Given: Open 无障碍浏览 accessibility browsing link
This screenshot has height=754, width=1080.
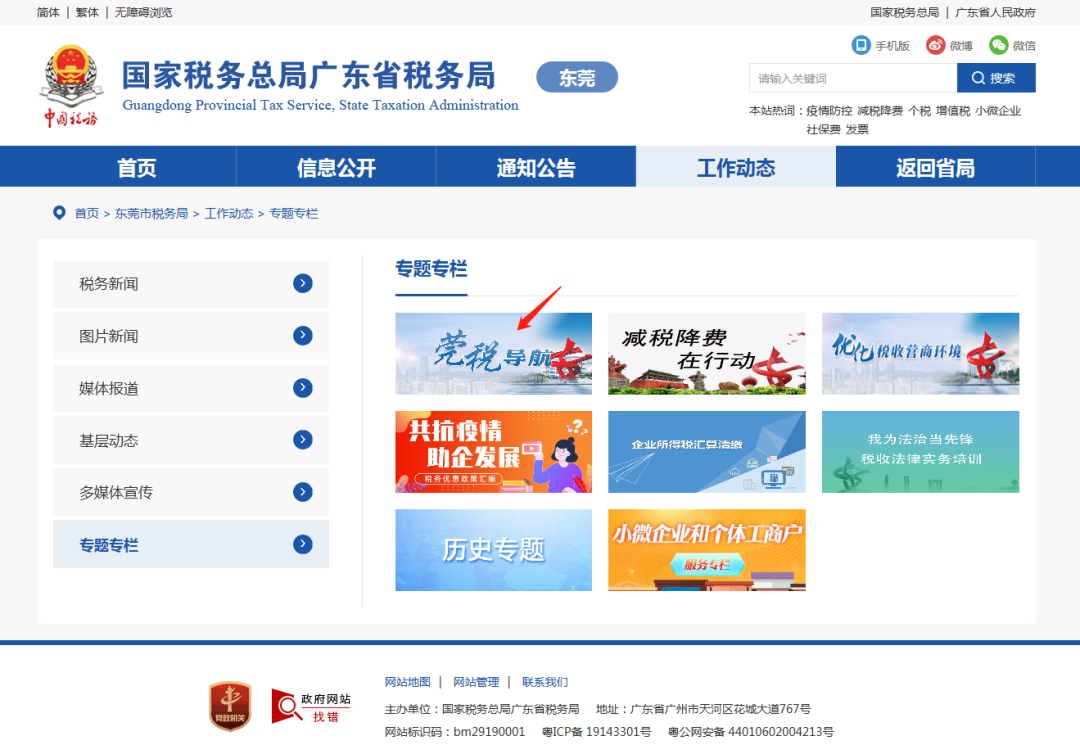Looking at the screenshot, I should tap(144, 12).
